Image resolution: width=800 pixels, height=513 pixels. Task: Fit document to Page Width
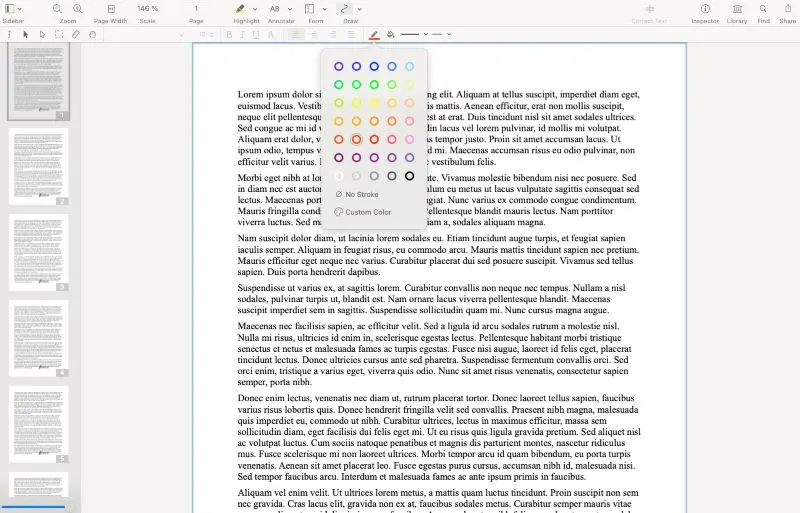click(111, 9)
